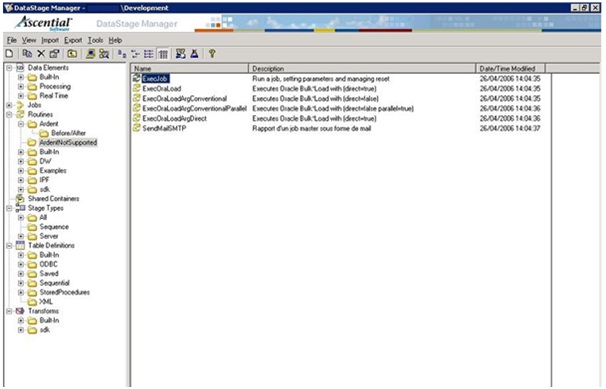
Task: Open the Import menu
Action: point(50,40)
